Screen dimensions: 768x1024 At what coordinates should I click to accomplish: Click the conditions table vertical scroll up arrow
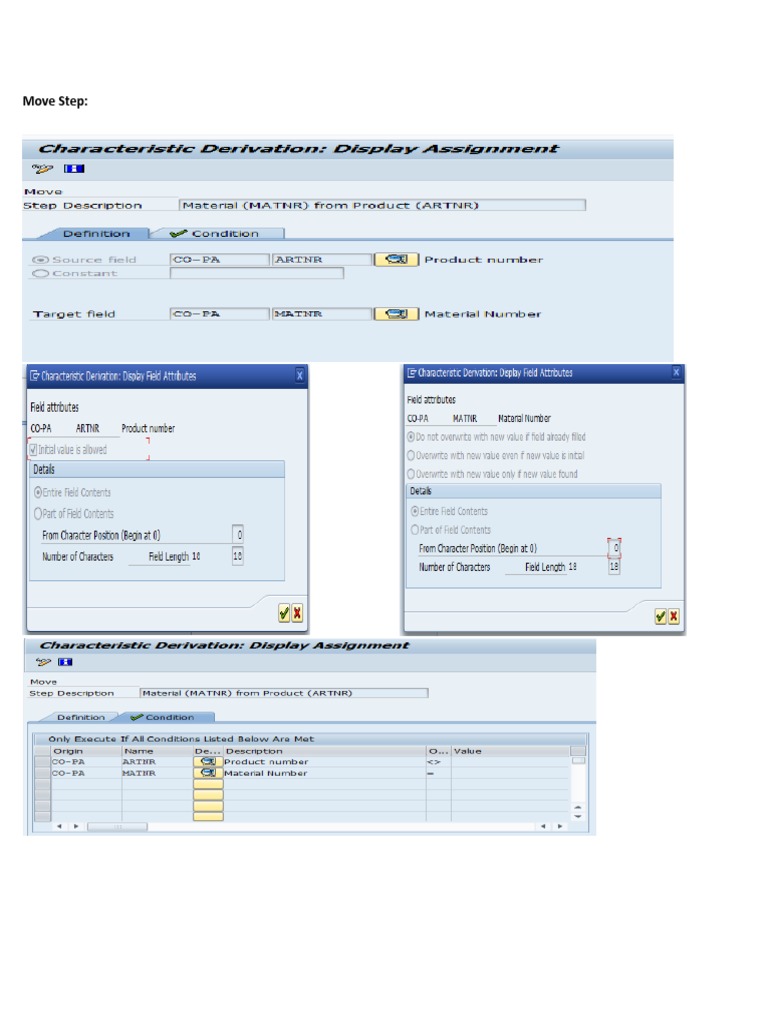[x=578, y=808]
